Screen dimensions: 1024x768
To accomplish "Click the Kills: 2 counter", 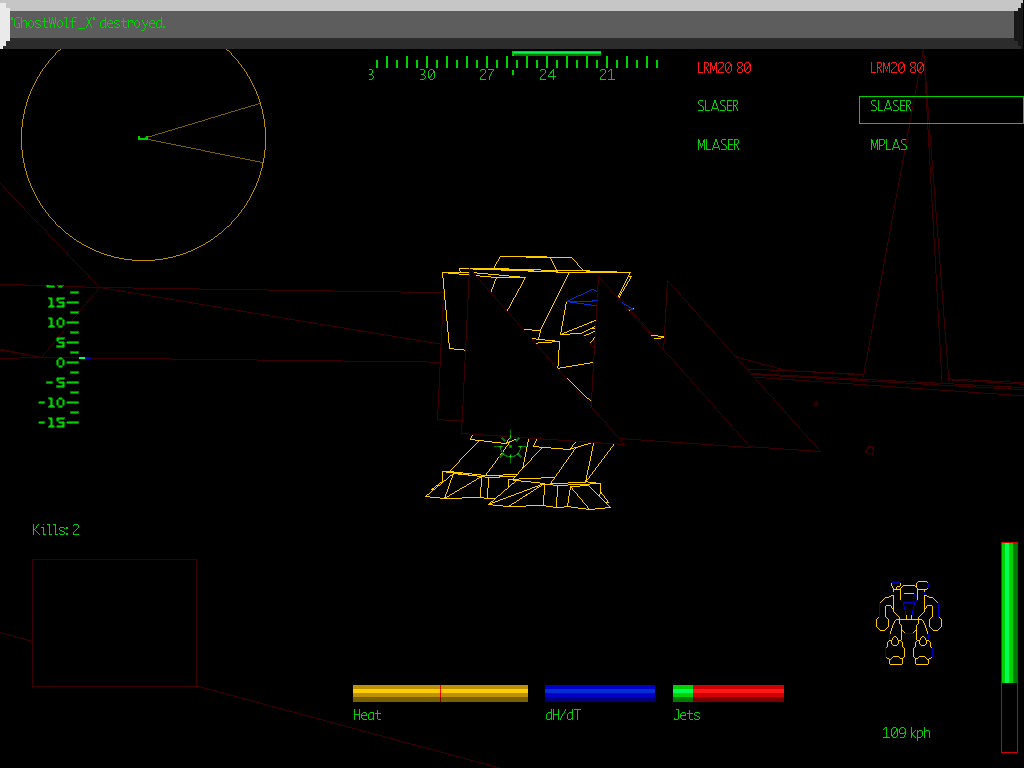I will coord(56,530).
